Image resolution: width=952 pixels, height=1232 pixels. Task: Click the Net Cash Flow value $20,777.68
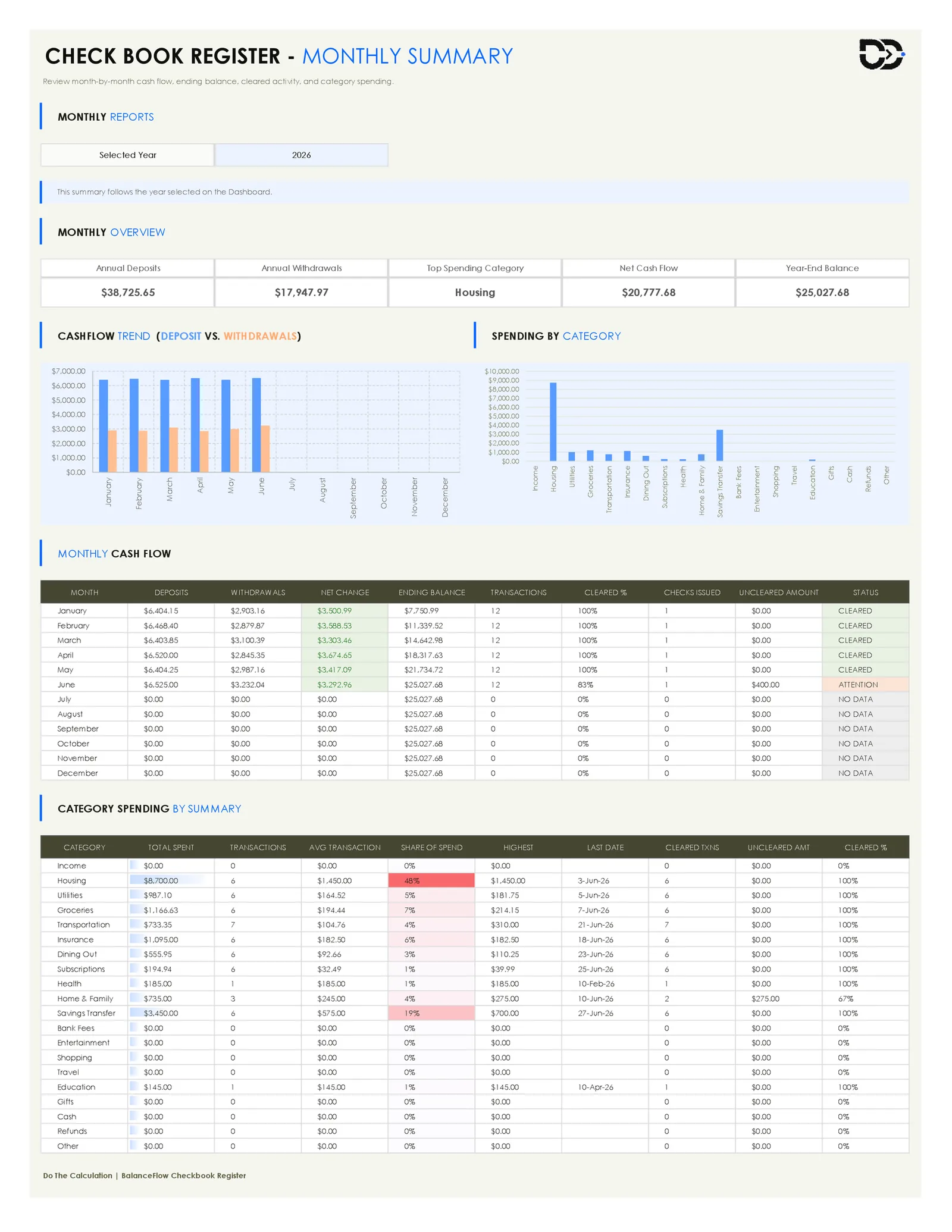point(649,292)
